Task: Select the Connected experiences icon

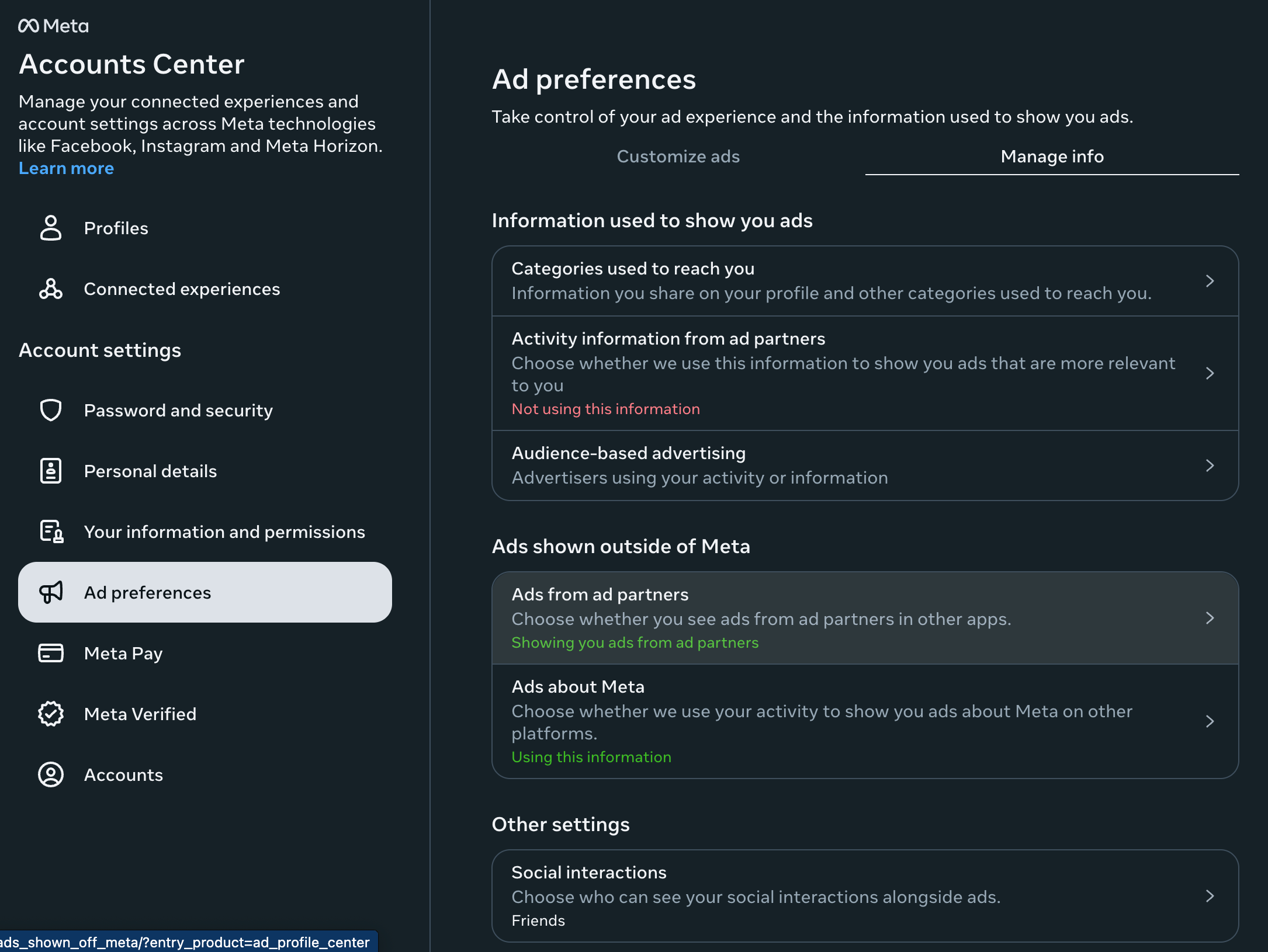Action: (51, 289)
